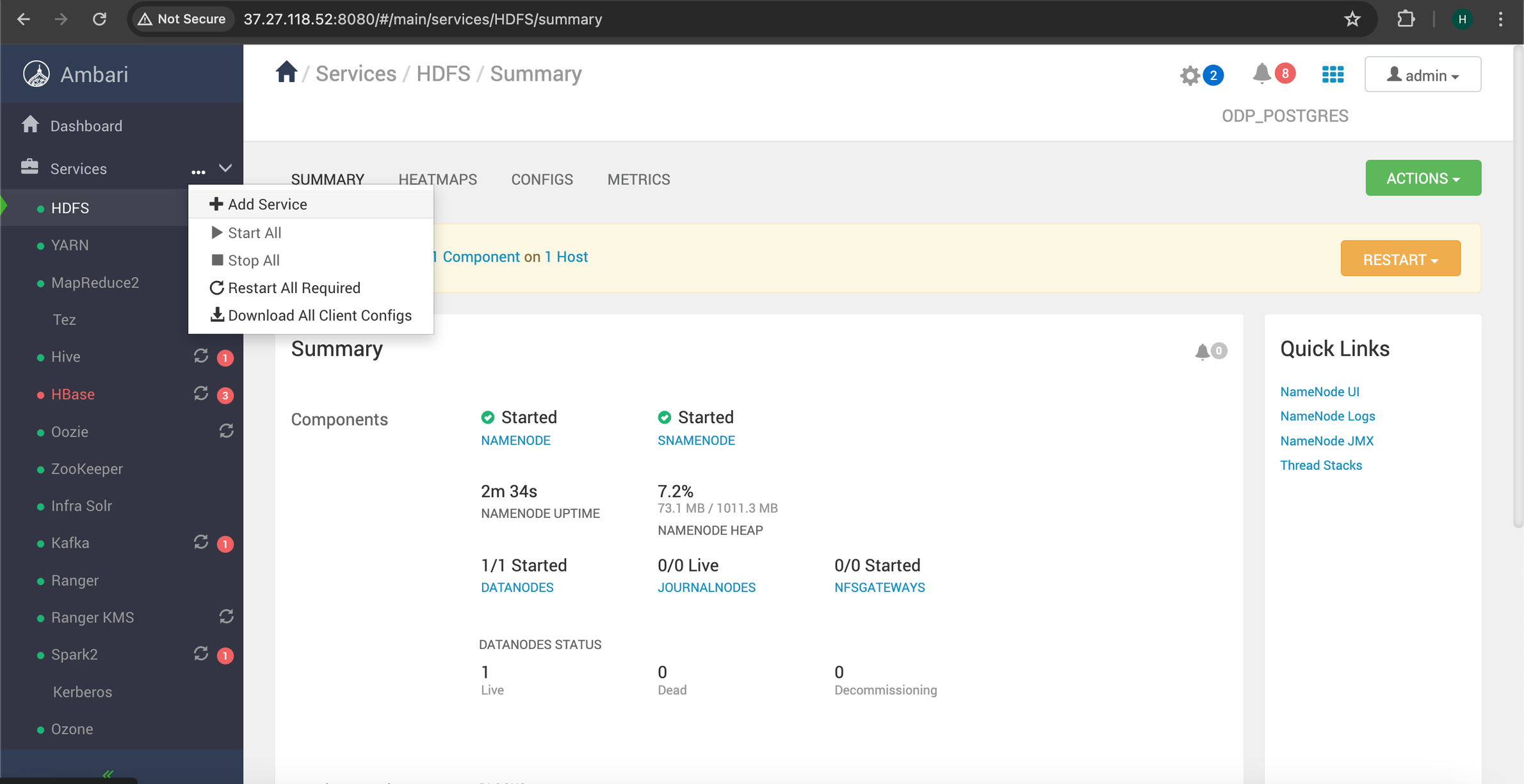Open the SNAMENODE component link
The width and height of the screenshot is (1524, 784).
pyautogui.click(x=696, y=440)
